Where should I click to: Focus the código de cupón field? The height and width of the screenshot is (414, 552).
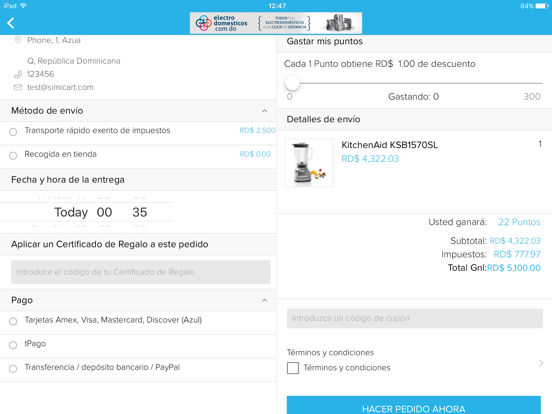click(x=414, y=318)
